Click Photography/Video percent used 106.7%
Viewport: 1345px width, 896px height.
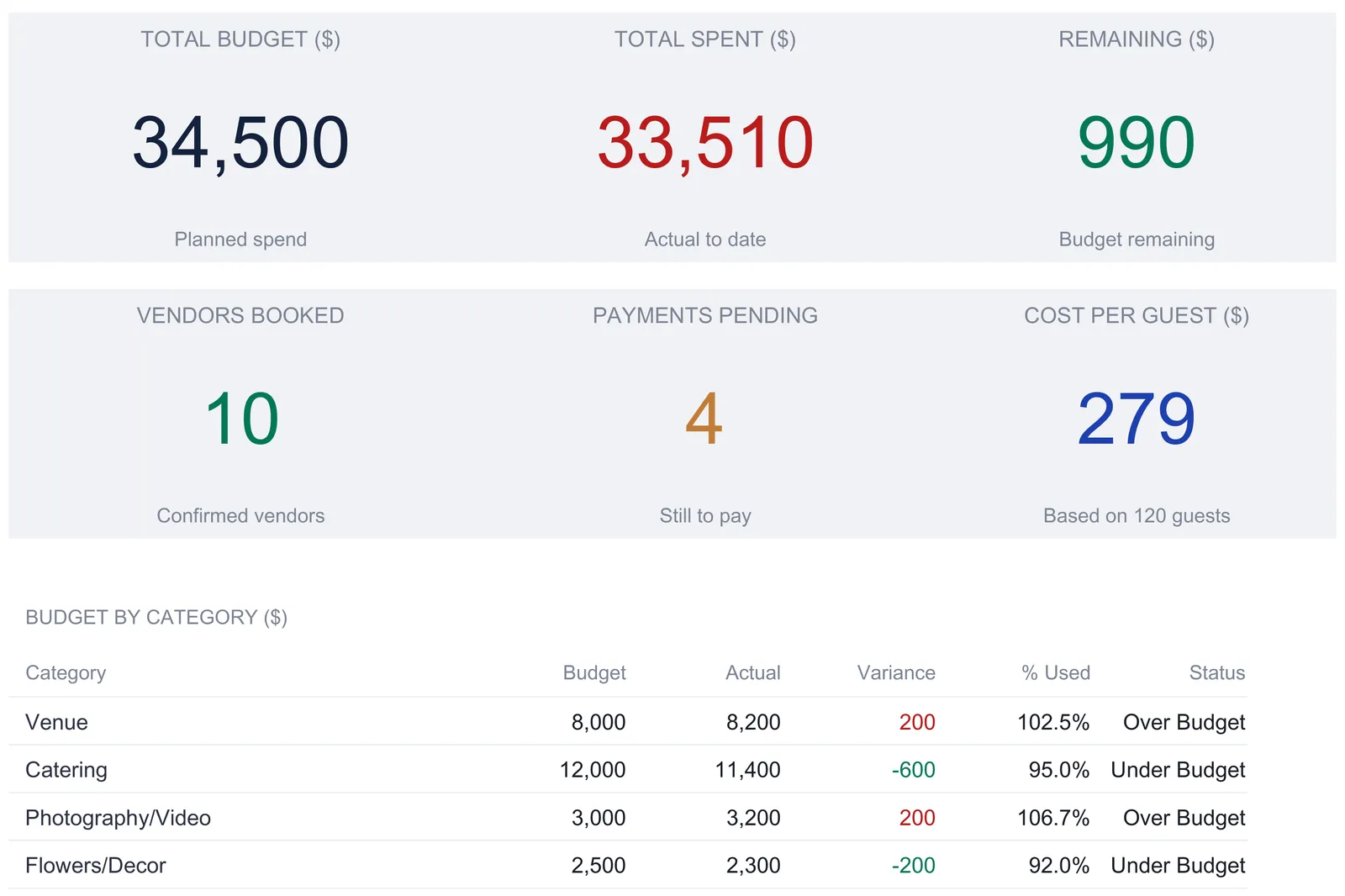1053,818
